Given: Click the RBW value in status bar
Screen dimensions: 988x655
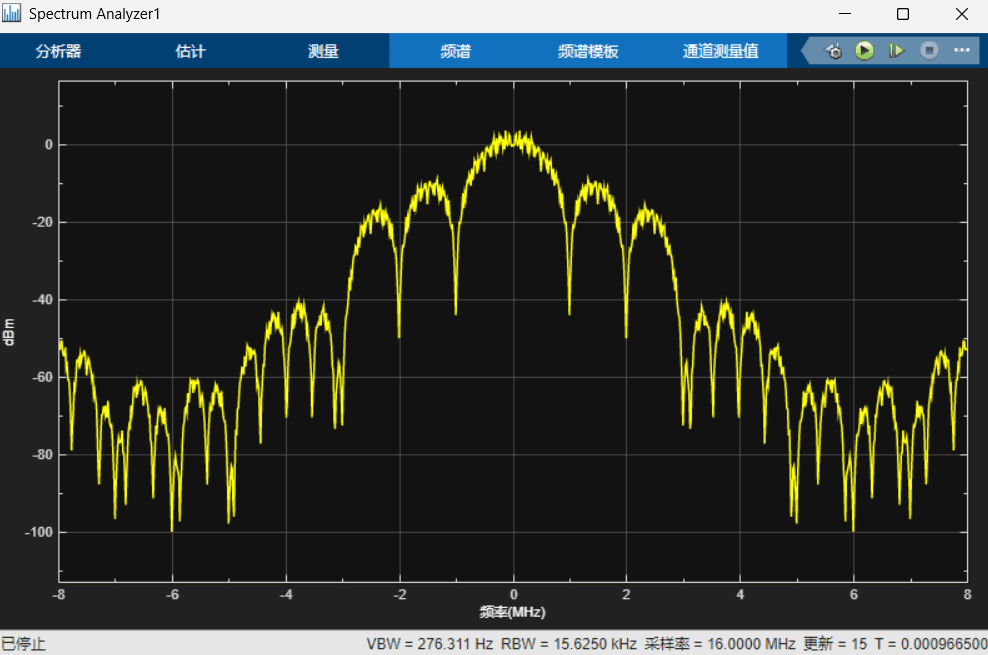Looking at the screenshot, I should point(569,644).
